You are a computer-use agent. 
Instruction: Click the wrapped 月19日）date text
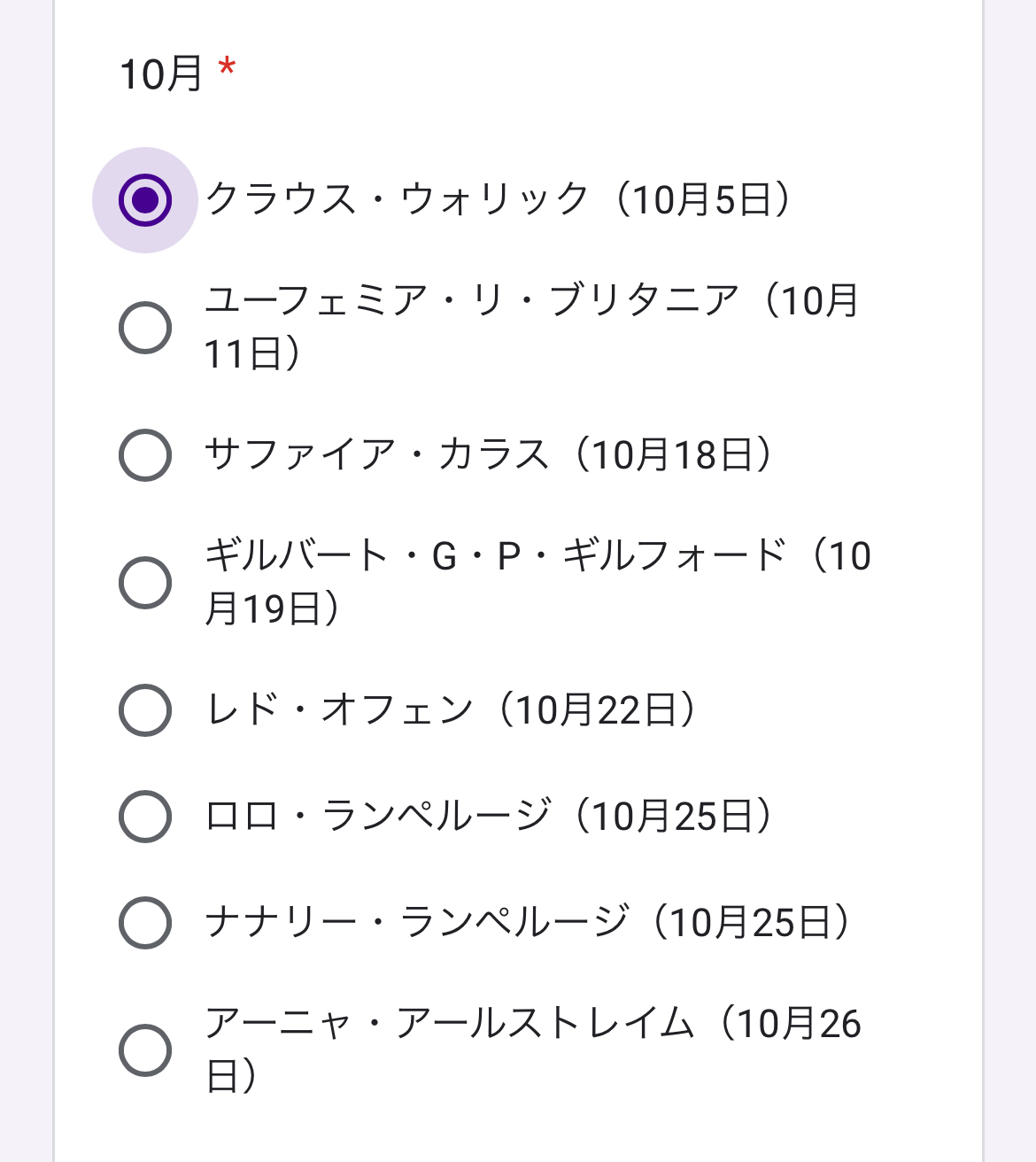[273, 609]
